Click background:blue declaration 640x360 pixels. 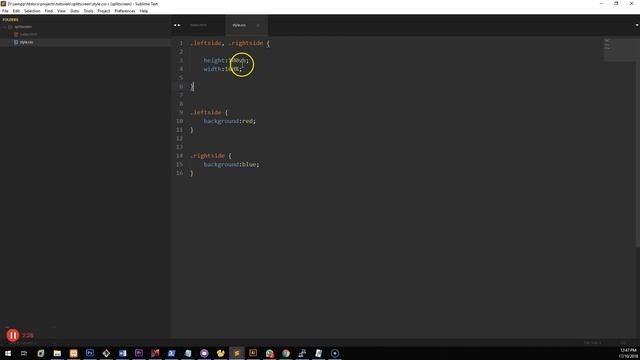[231, 164]
